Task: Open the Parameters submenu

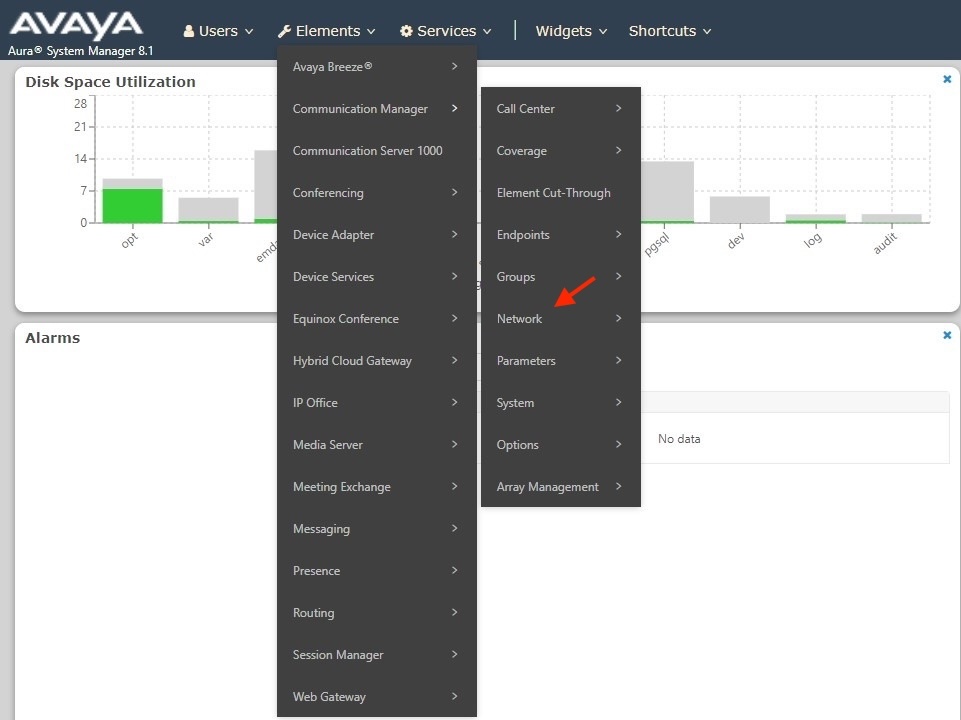Action: click(x=560, y=361)
